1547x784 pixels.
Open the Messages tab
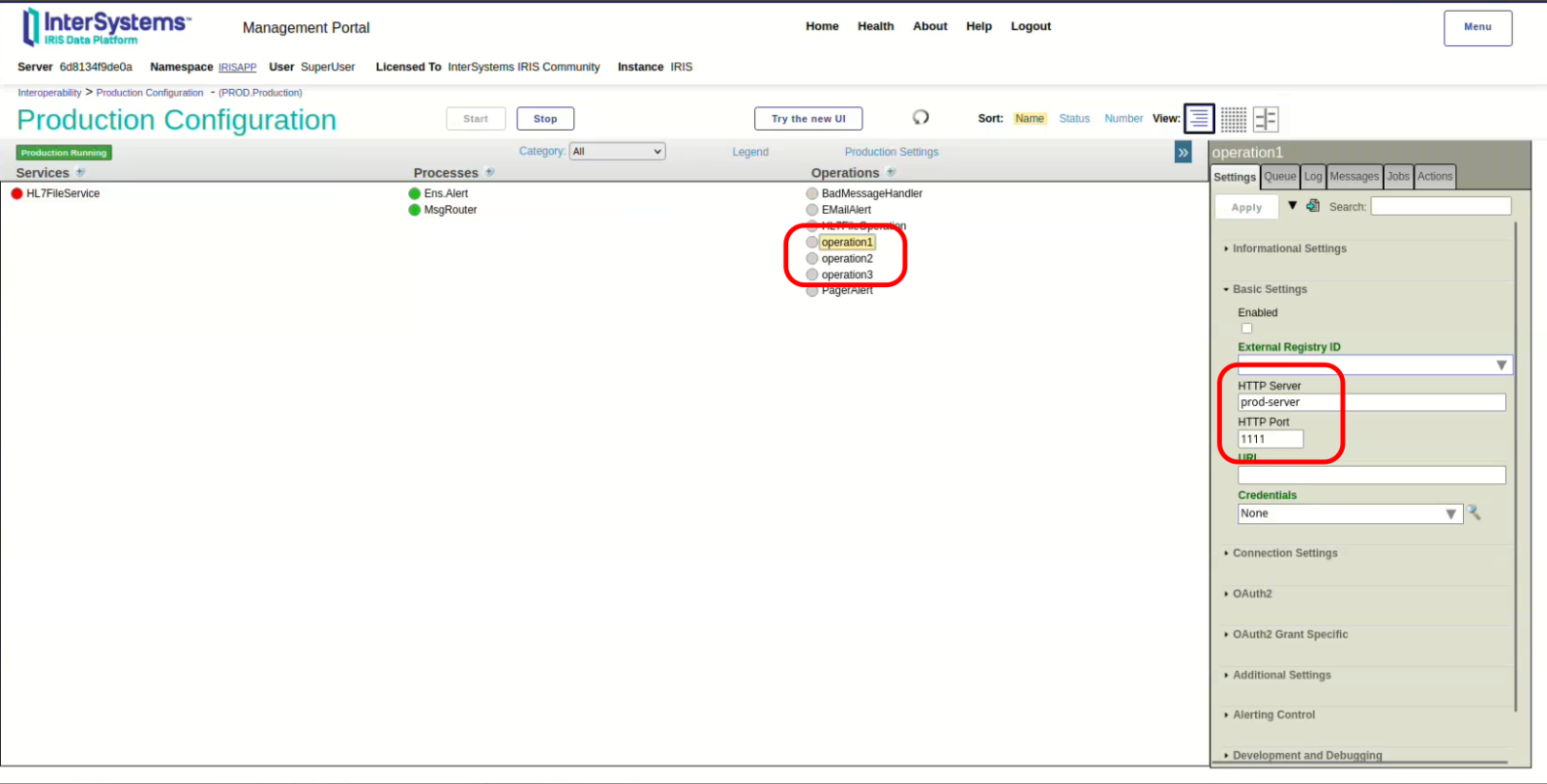click(1354, 177)
